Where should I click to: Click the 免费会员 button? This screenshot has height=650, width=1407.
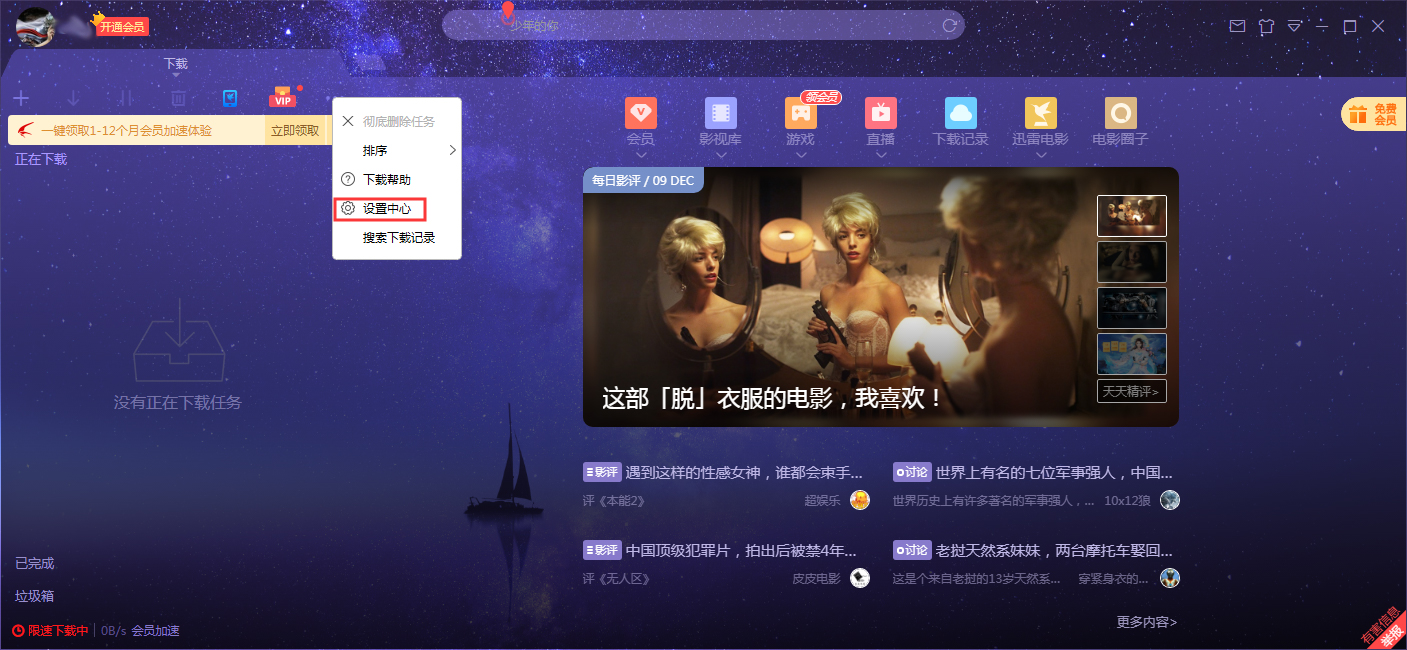1379,114
